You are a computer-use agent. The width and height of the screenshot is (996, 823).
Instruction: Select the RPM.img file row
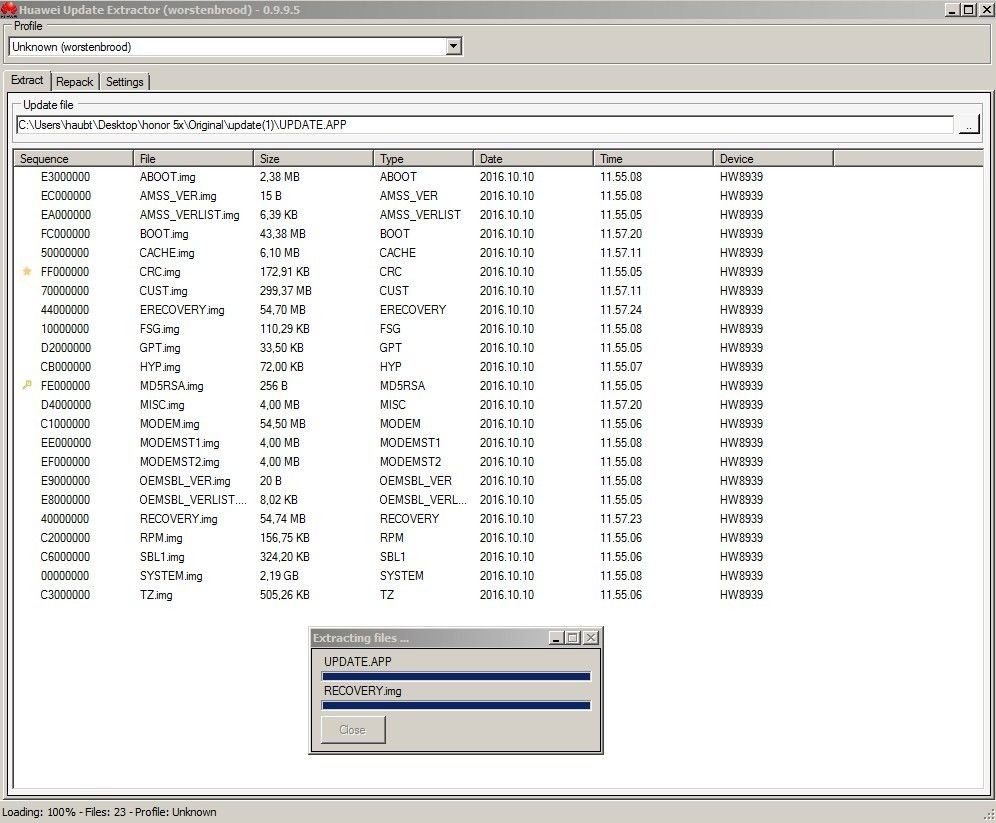pyautogui.click(x=424, y=538)
